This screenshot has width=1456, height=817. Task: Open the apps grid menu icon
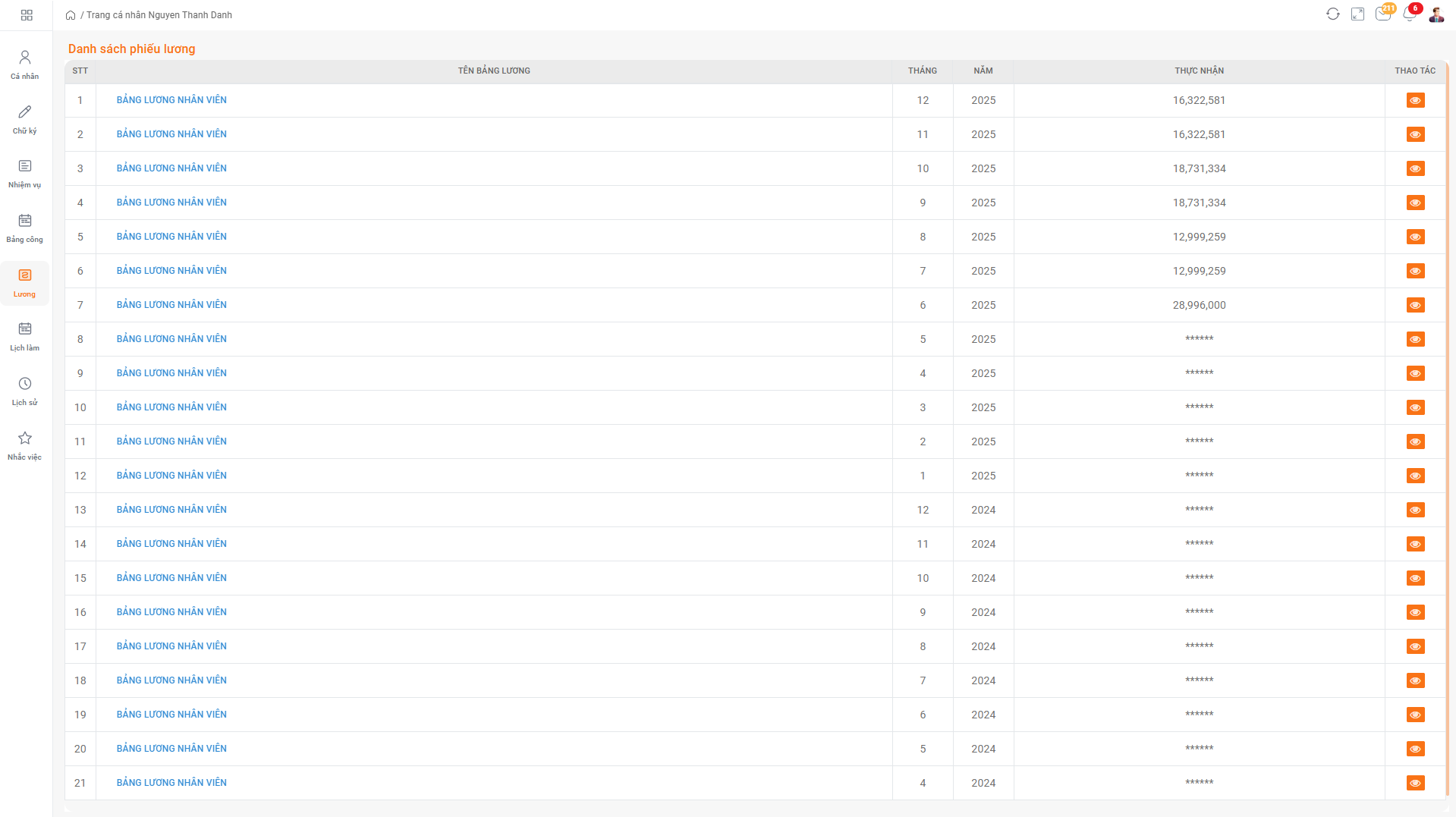tap(27, 15)
